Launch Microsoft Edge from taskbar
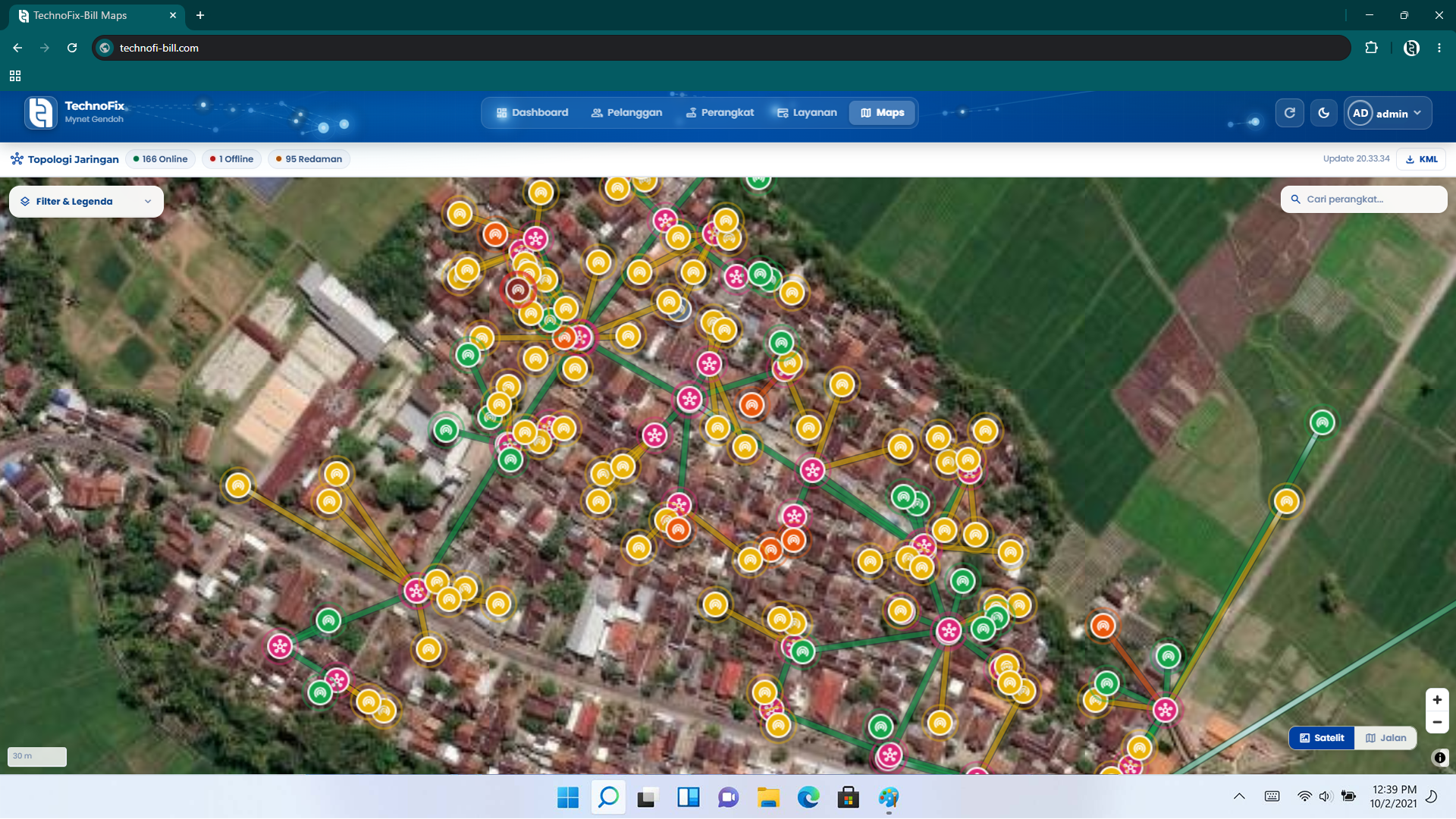1456x819 pixels. pos(808,798)
